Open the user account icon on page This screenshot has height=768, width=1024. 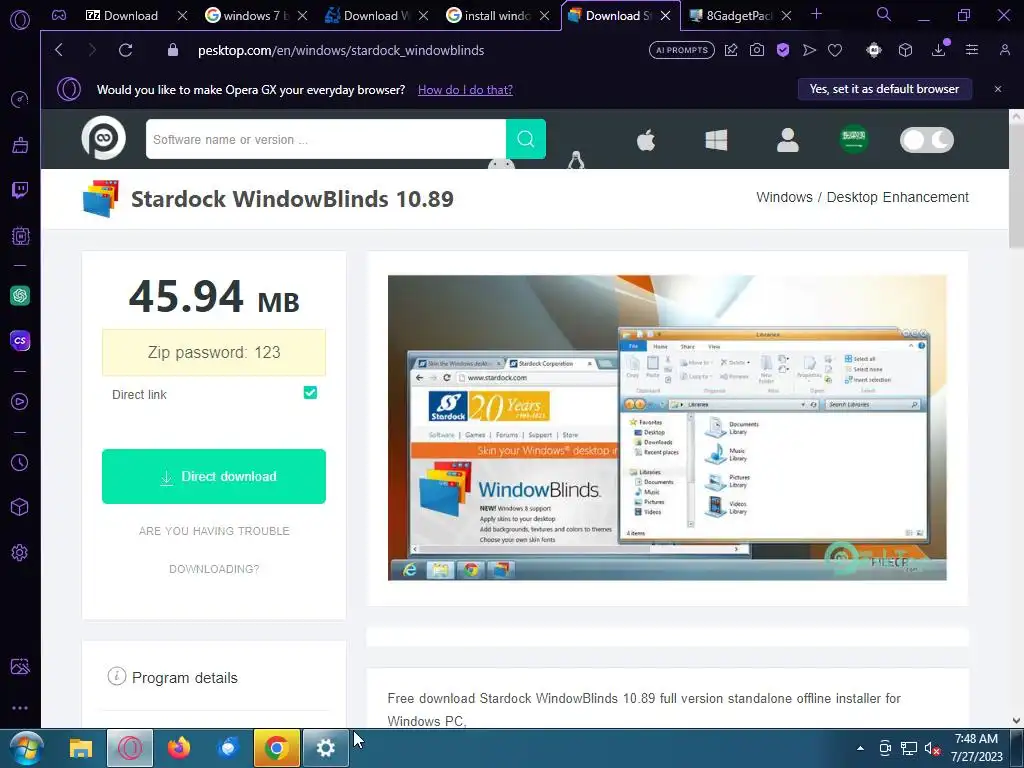point(788,140)
